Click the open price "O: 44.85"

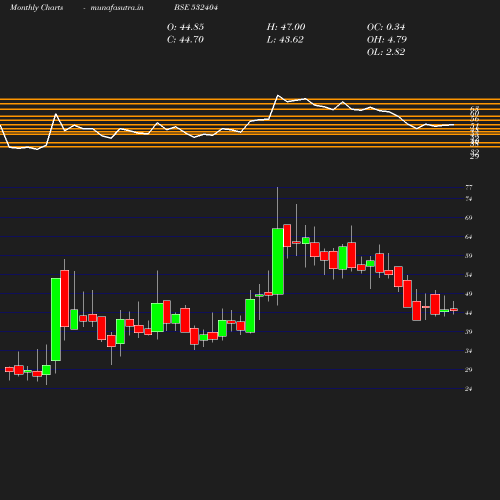click(x=185, y=27)
